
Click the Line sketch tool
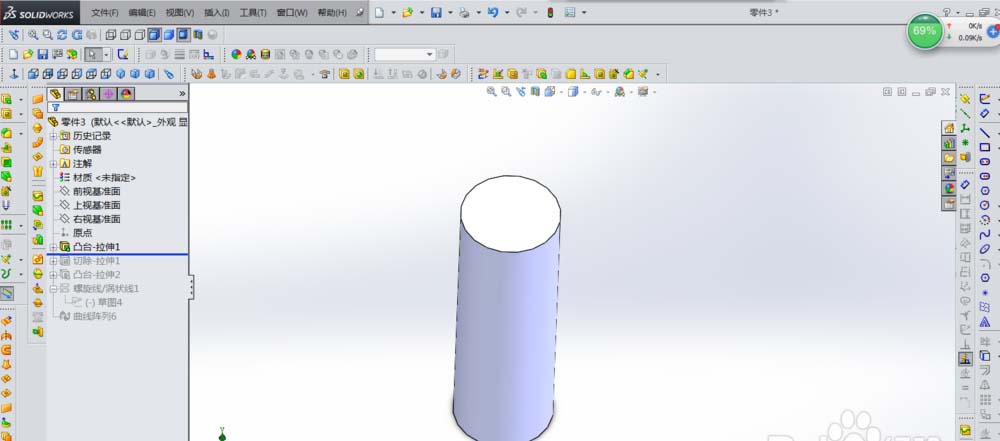(985, 132)
